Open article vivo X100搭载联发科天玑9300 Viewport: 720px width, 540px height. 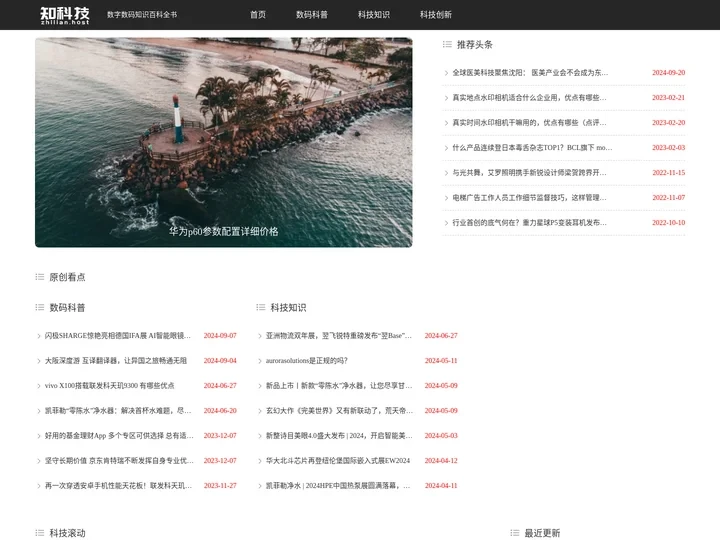click(x=109, y=386)
